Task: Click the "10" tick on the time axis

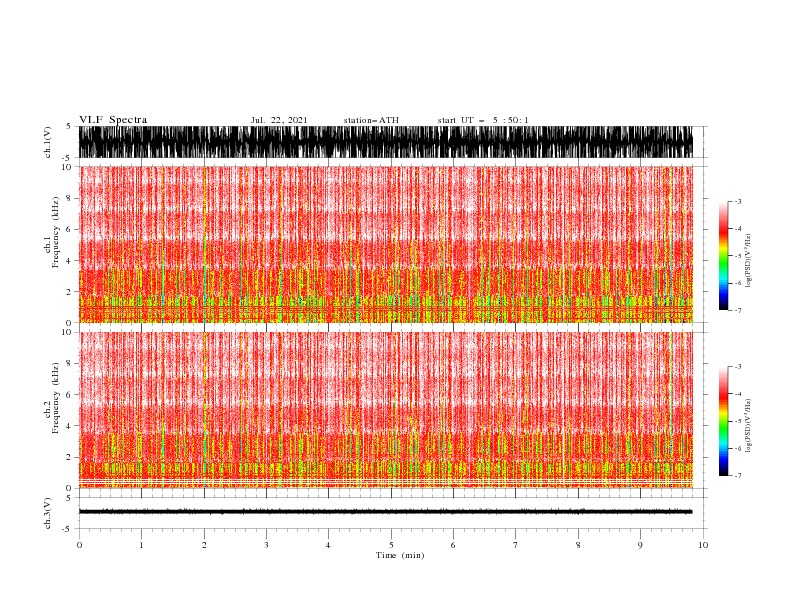Action: 703,545
